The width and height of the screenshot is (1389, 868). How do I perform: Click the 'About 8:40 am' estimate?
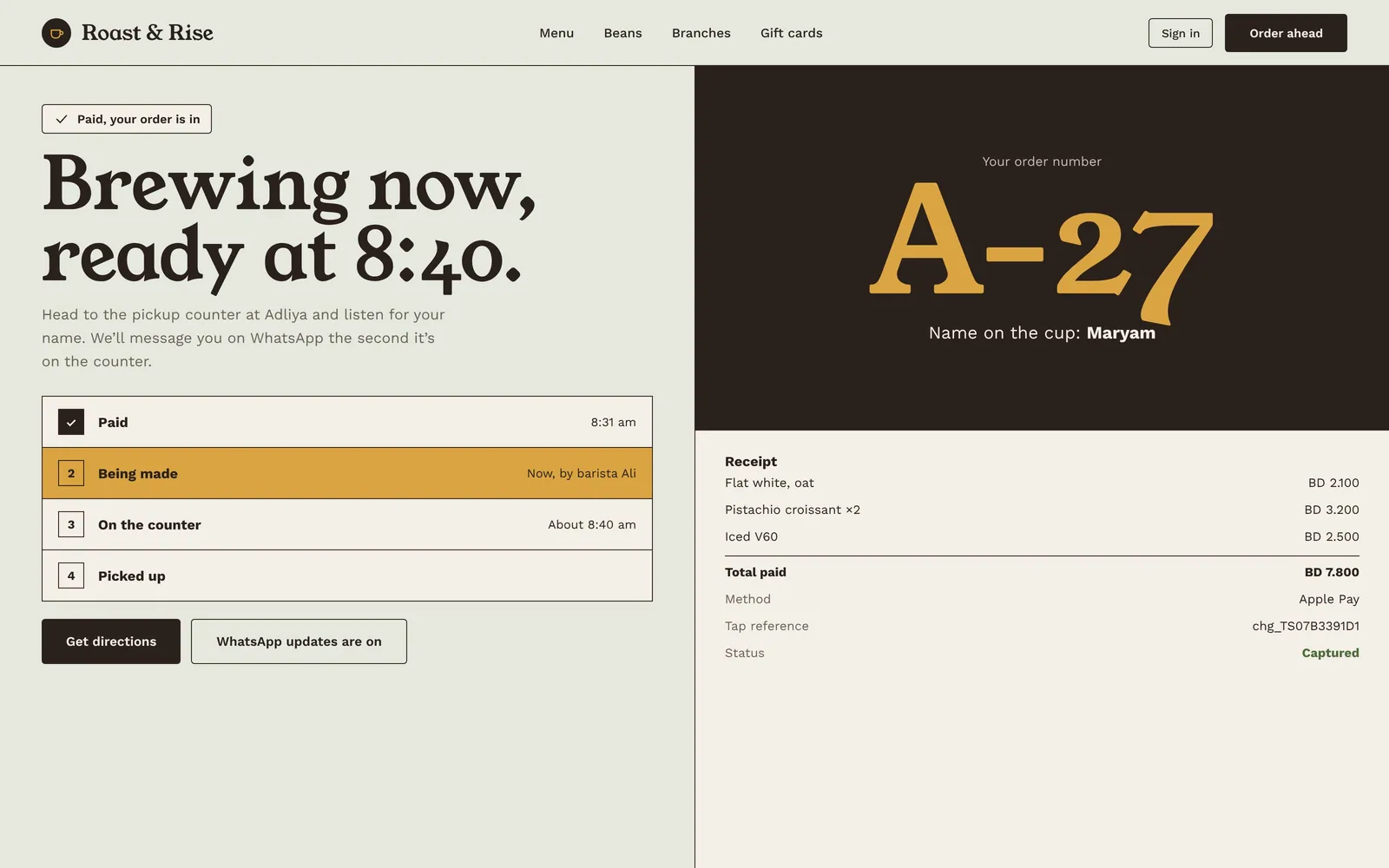[592, 524]
